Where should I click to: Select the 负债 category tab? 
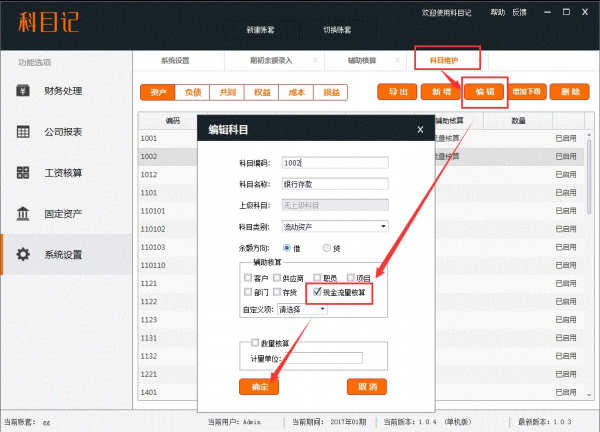(x=192, y=92)
